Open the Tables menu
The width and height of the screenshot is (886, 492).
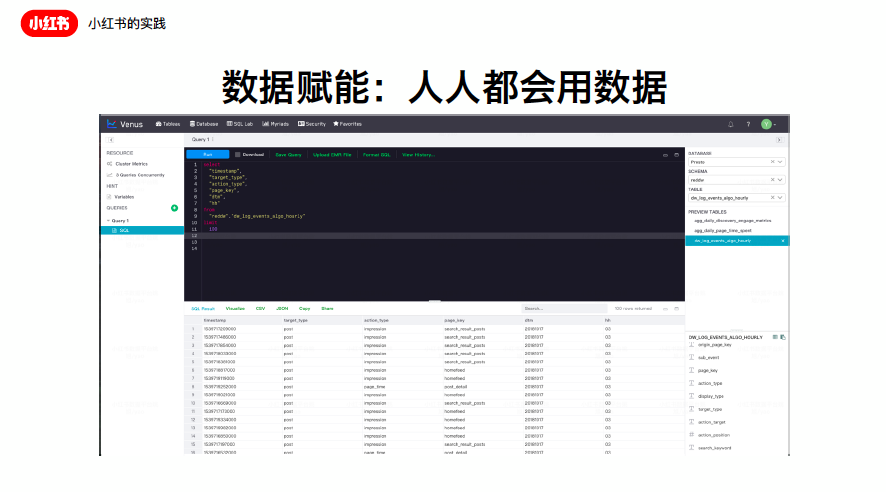point(168,124)
